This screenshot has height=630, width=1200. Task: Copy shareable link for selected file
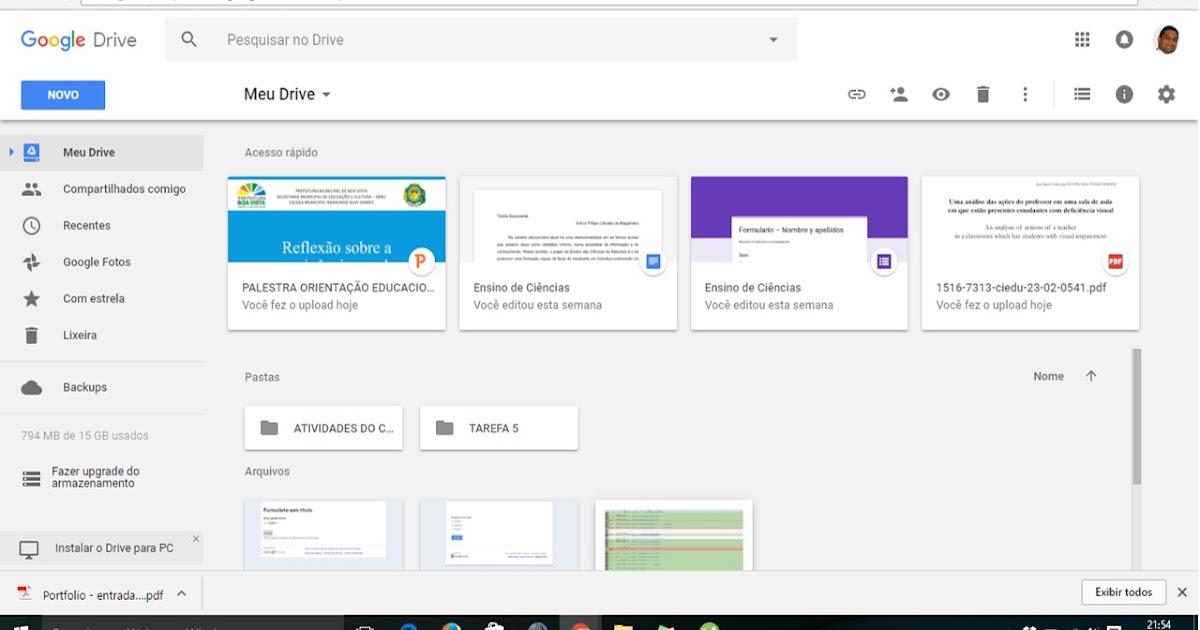click(x=856, y=93)
